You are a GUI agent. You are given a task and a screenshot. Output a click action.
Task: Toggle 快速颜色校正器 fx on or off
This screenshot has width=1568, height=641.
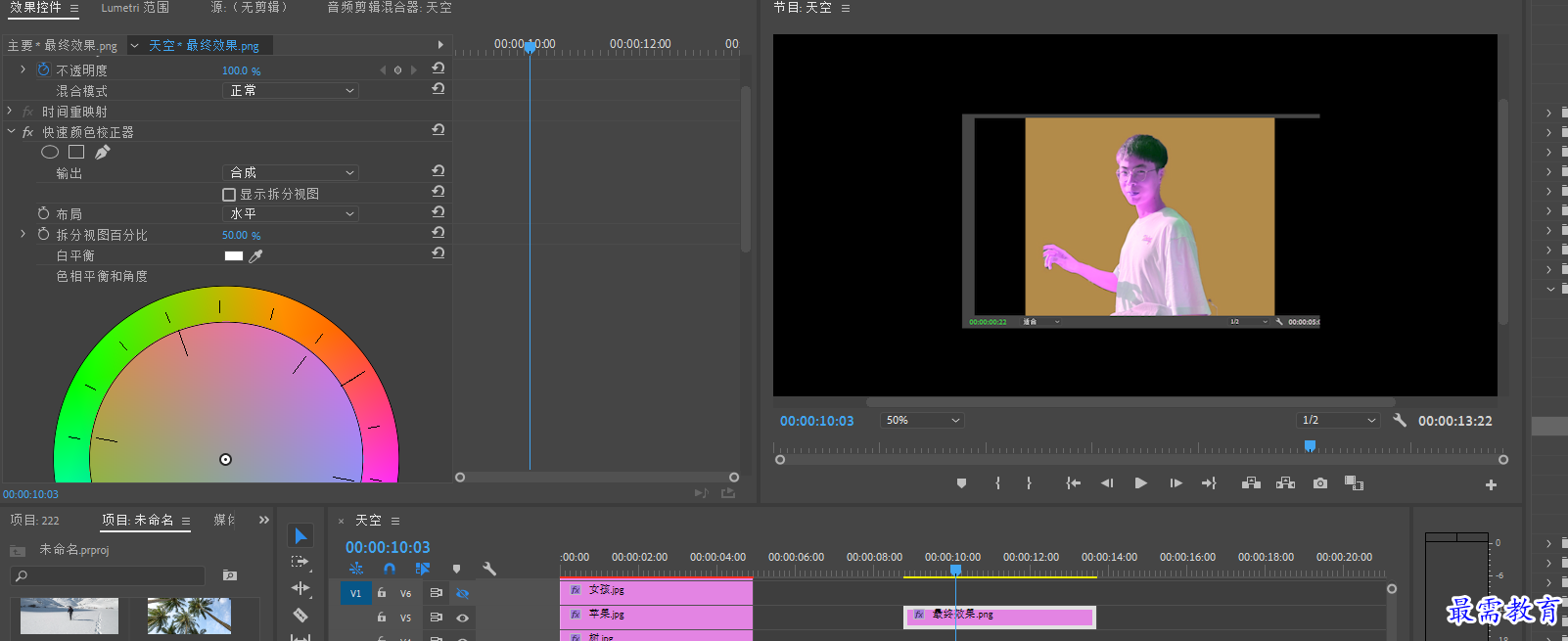[27, 132]
